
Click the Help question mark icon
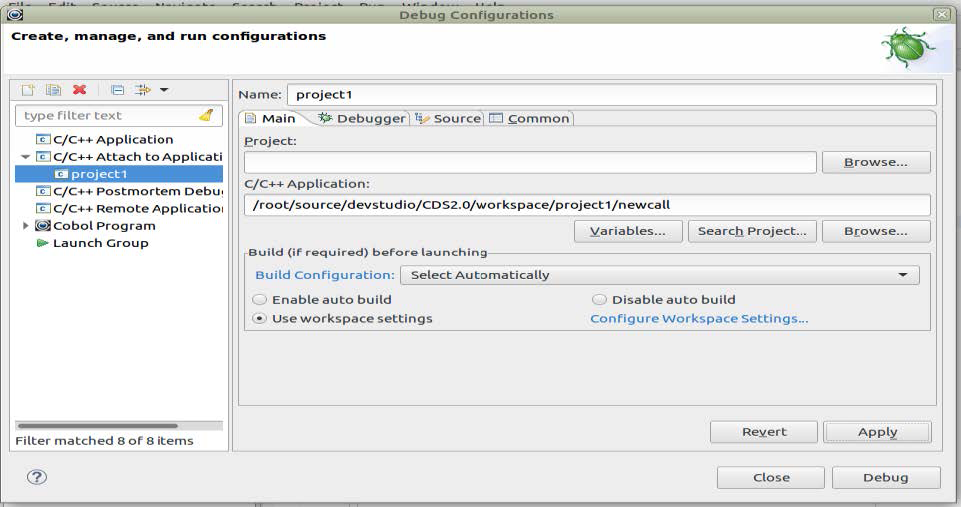tap(36, 477)
